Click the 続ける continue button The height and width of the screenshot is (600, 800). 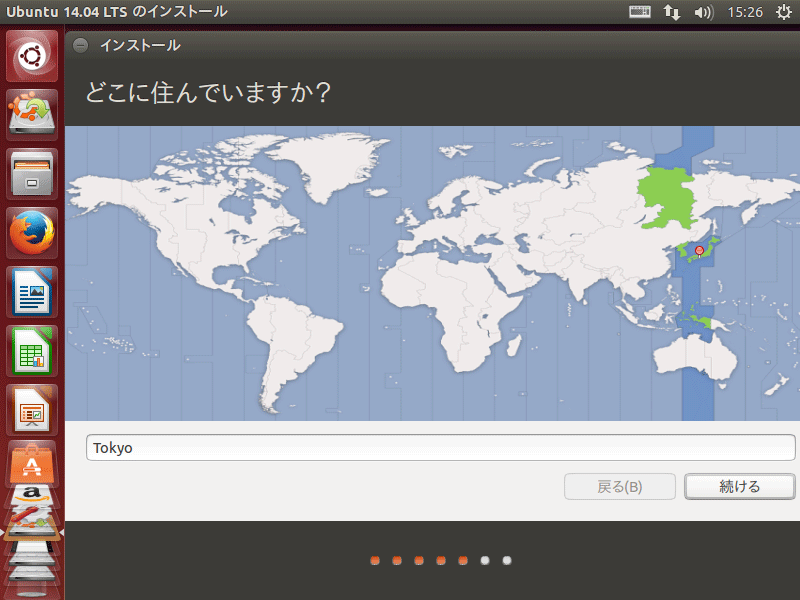pos(739,487)
